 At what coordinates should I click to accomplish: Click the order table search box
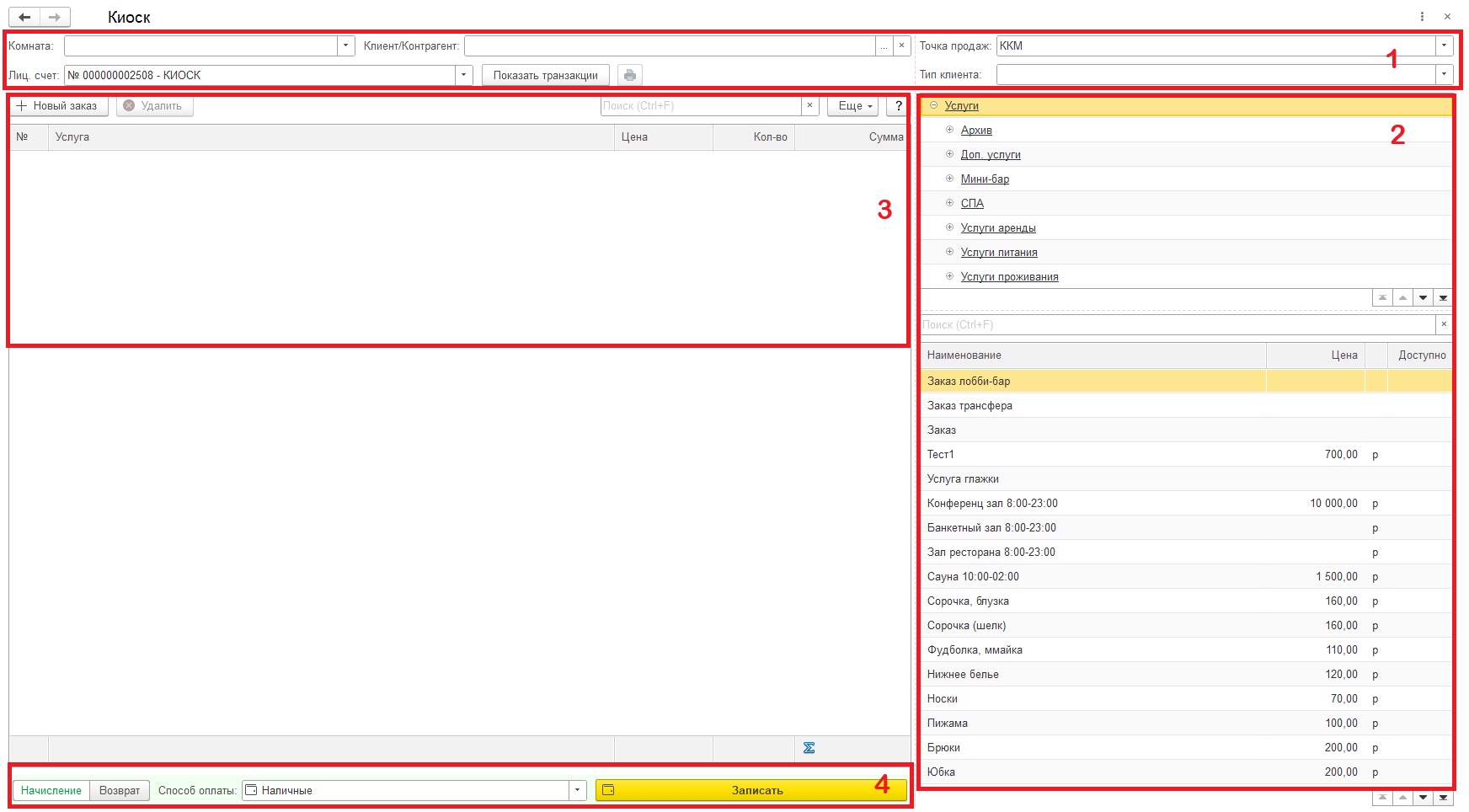[701, 105]
